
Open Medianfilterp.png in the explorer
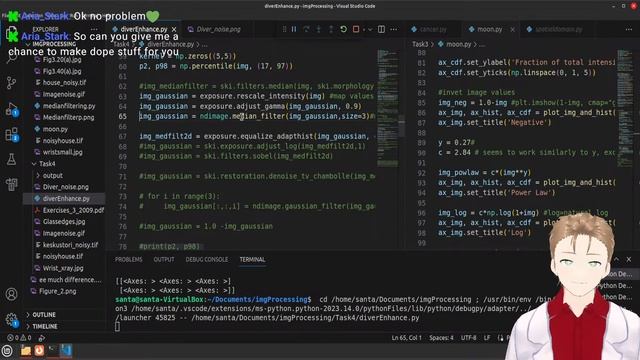click(68, 118)
